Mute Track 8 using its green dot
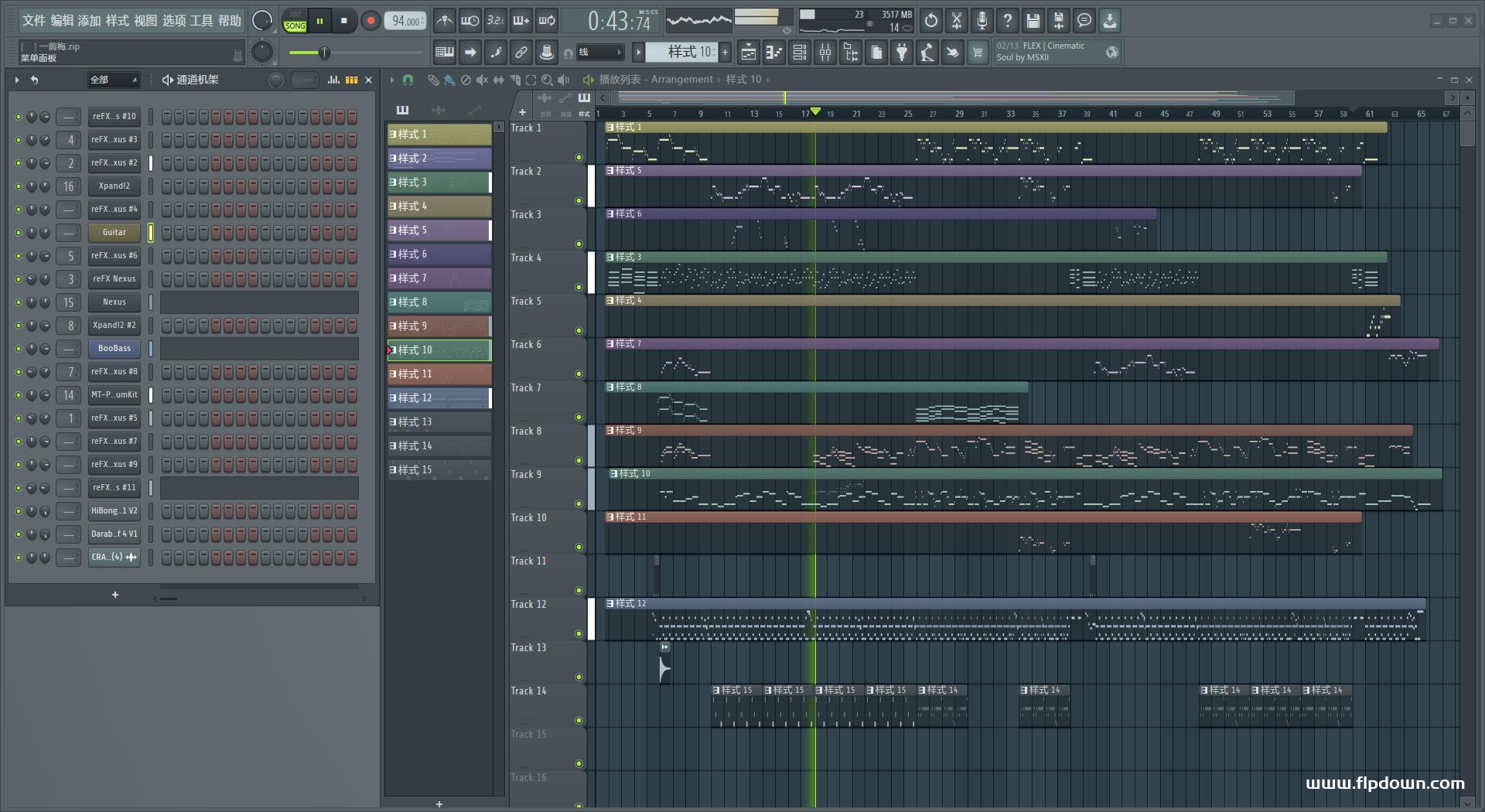Screen dimensions: 1485x812 579,461
